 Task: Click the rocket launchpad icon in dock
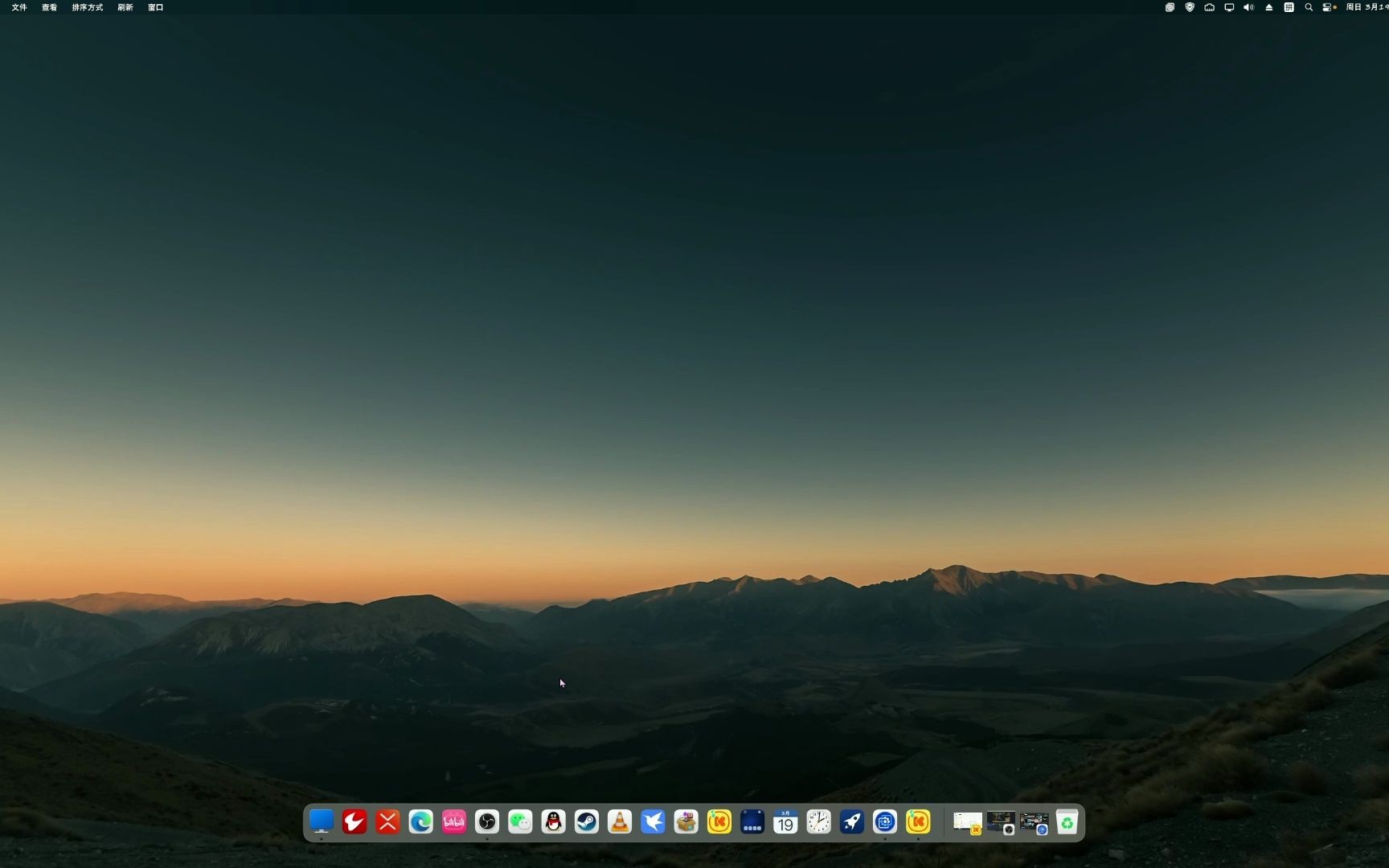tap(851, 822)
